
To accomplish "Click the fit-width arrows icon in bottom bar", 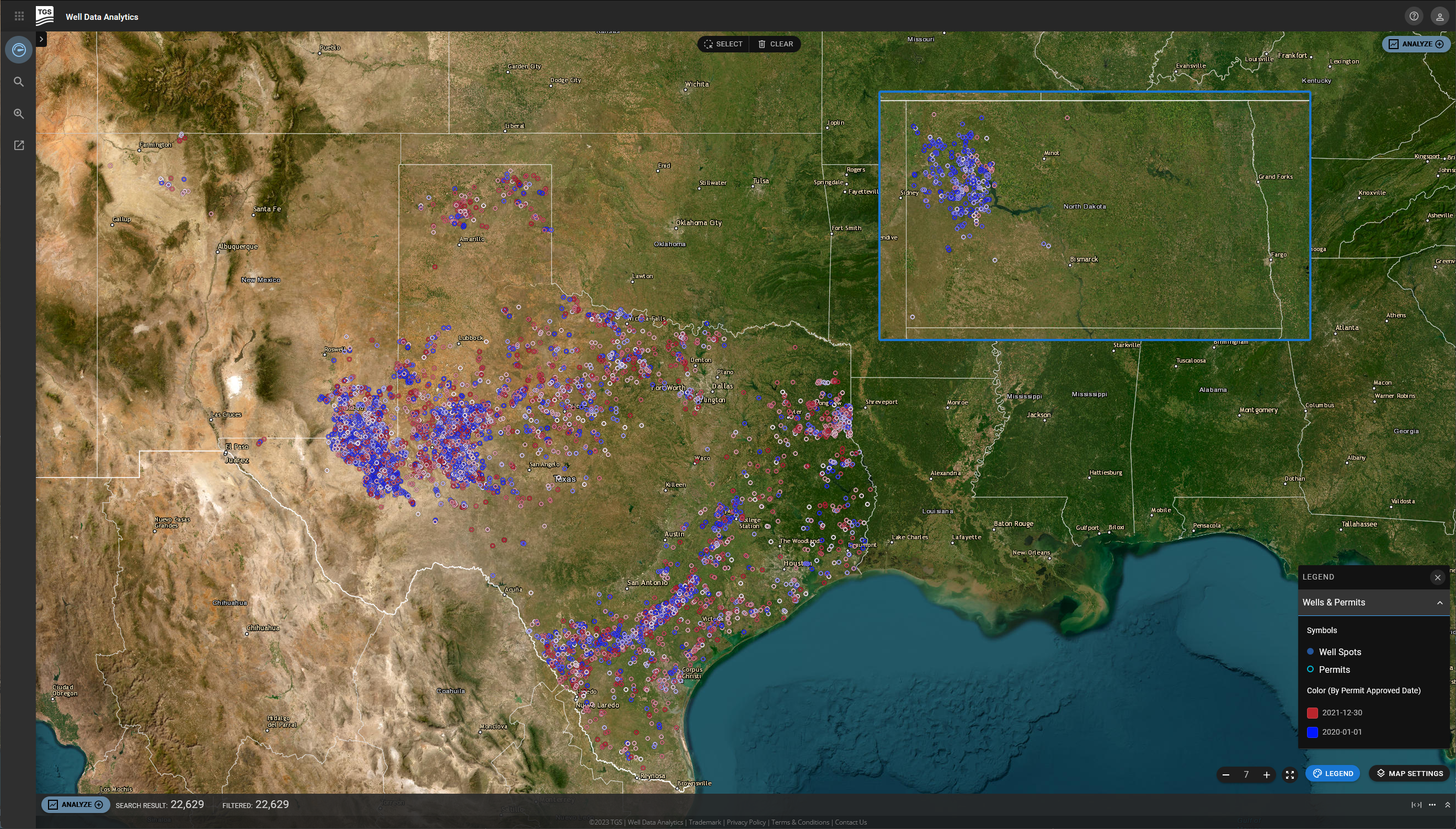I will (x=1416, y=805).
